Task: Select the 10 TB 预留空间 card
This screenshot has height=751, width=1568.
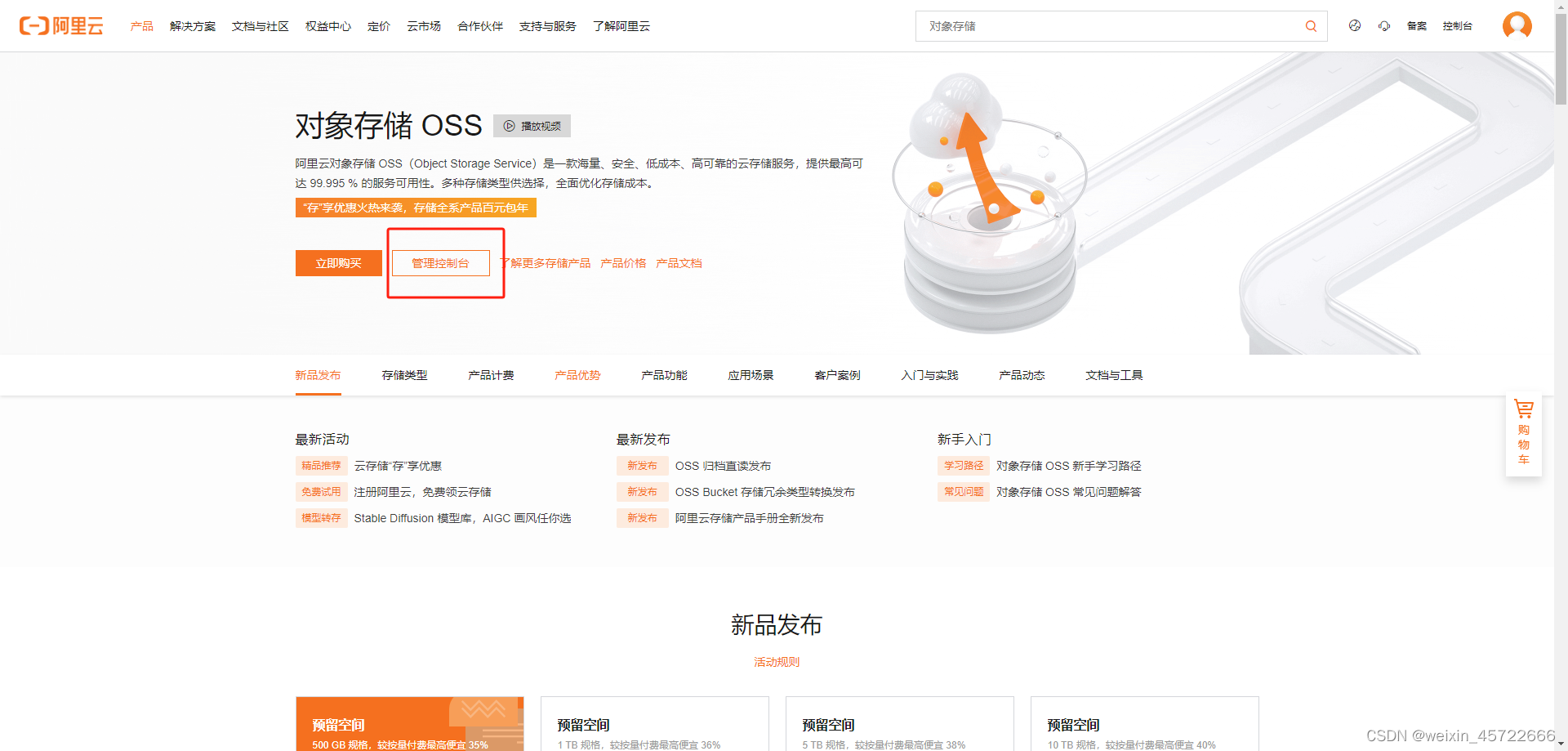Action: (1145, 724)
